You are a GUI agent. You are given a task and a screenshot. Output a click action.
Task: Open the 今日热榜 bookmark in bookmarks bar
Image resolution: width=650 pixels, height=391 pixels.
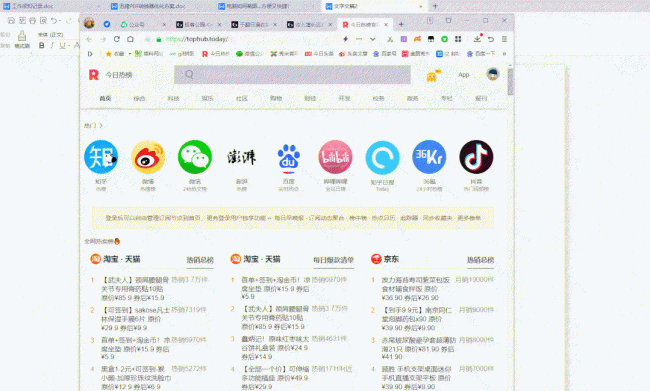pyautogui.click(x=216, y=54)
